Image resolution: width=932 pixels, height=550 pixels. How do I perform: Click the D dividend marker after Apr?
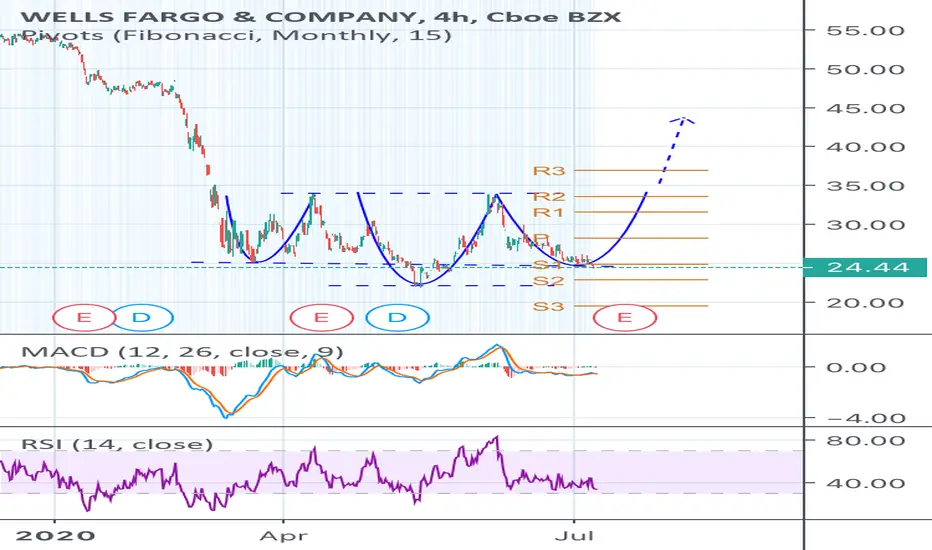pos(397,318)
